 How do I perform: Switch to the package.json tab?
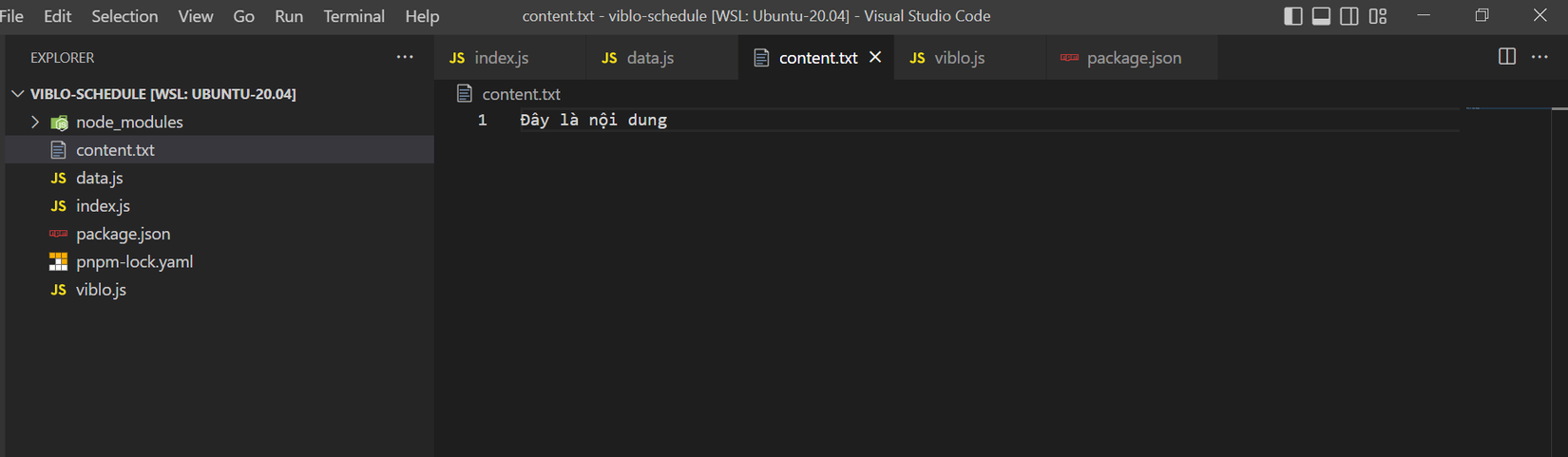point(1134,58)
